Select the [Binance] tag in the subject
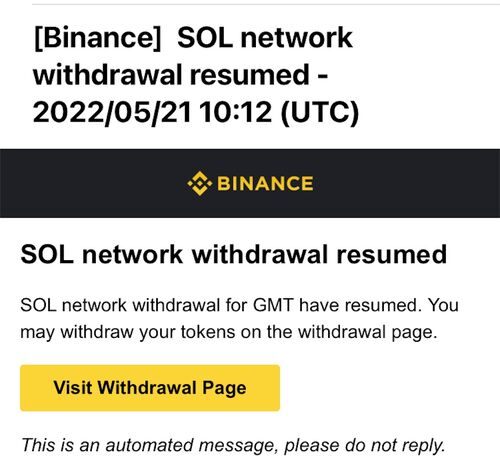Screen dimensions: 500x476 [x=97, y=38]
